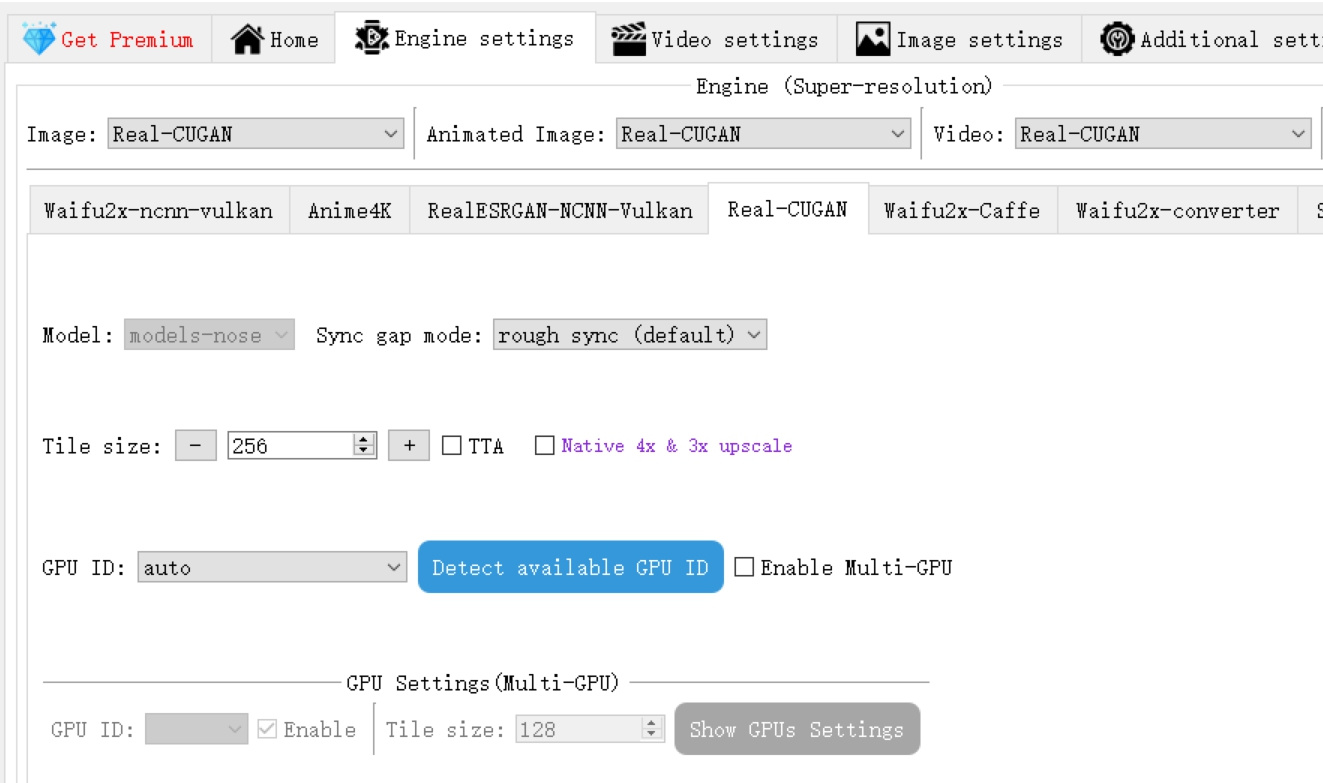The height and width of the screenshot is (783, 1323).
Task: Click the up arrow on the 256 tile size spinner
Action: pyautogui.click(x=365, y=440)
